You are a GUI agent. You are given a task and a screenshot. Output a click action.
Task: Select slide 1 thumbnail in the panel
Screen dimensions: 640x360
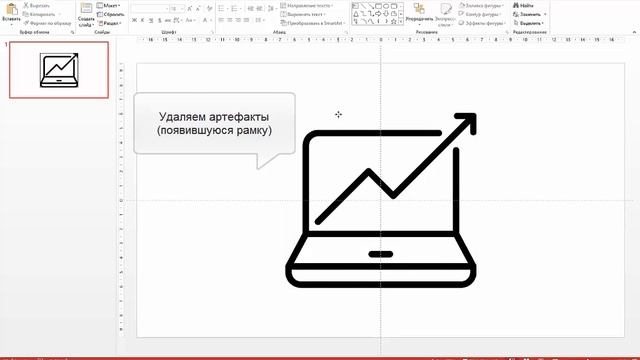click(x=59, y=70)
